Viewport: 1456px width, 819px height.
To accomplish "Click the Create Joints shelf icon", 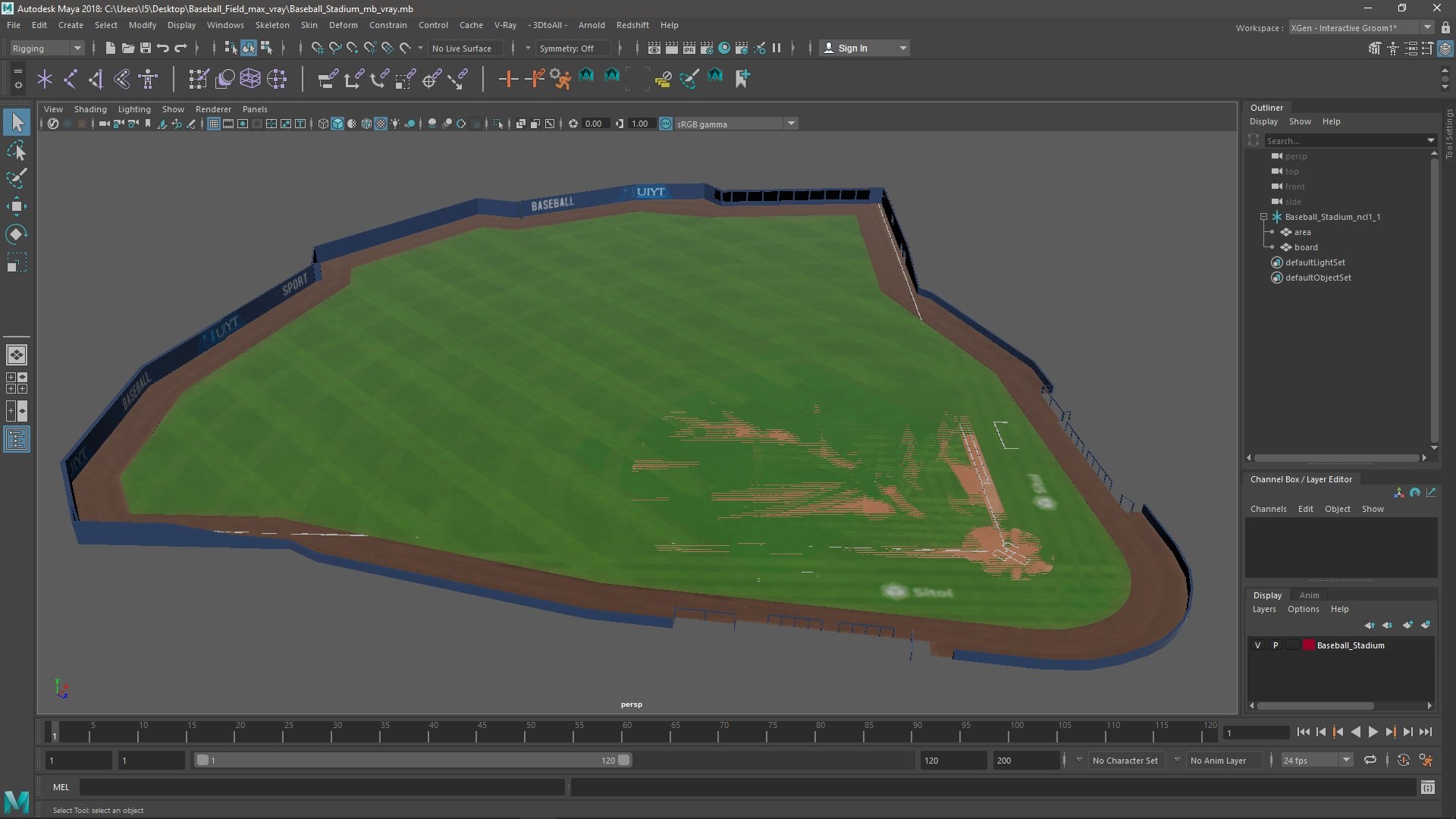I will pos(70,78).
